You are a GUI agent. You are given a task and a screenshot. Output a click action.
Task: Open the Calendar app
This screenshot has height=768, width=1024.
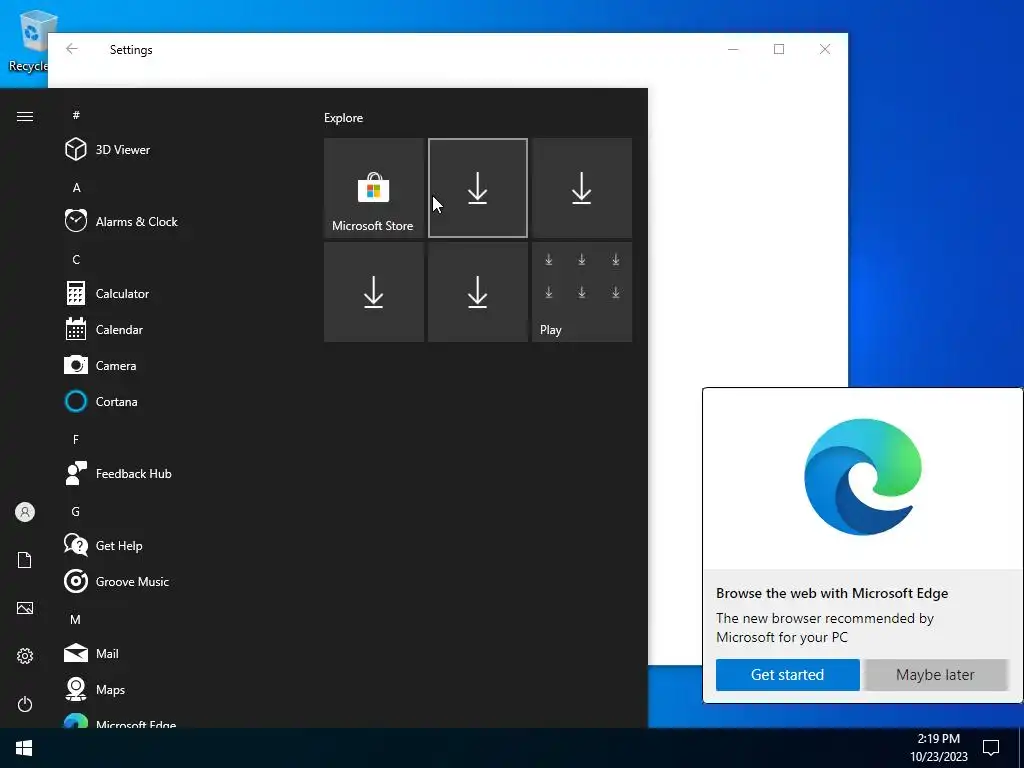pyautogui.click(x=119, y=329)
